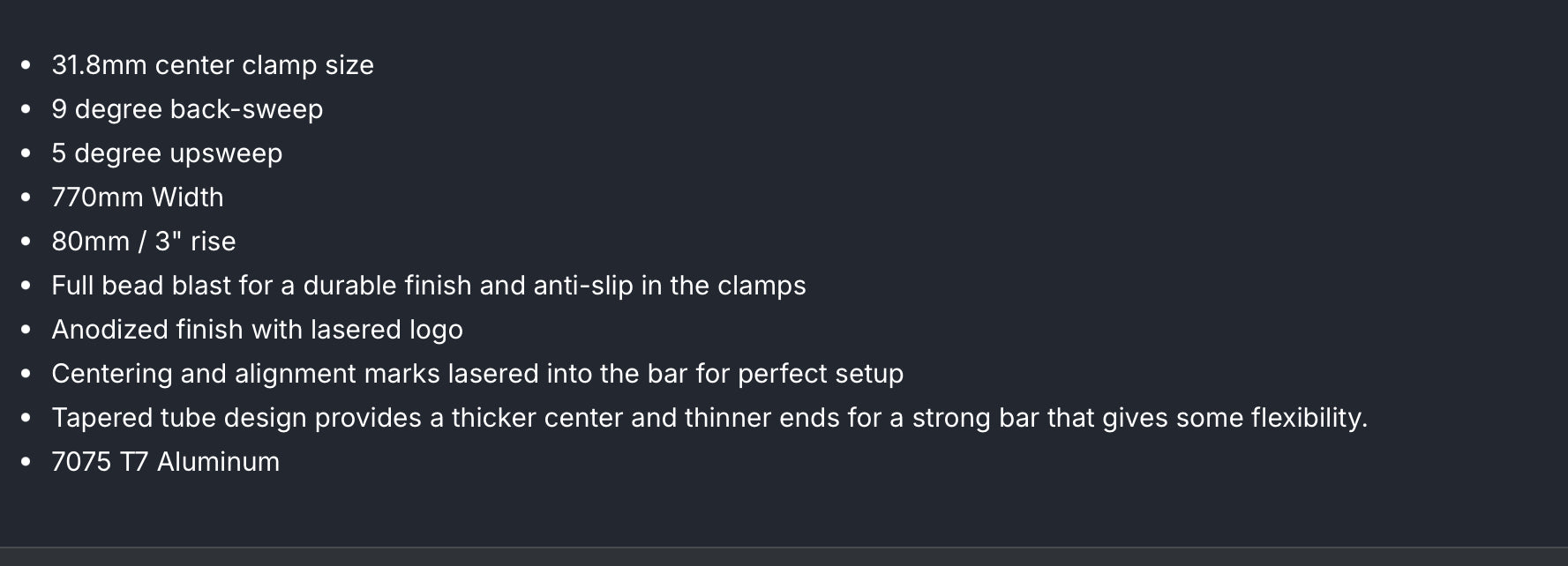Image resolution: width=1568 pixels, height=566 pixels.
Task: Click the "770mm Width" list item
Action: tap(138, 197)
